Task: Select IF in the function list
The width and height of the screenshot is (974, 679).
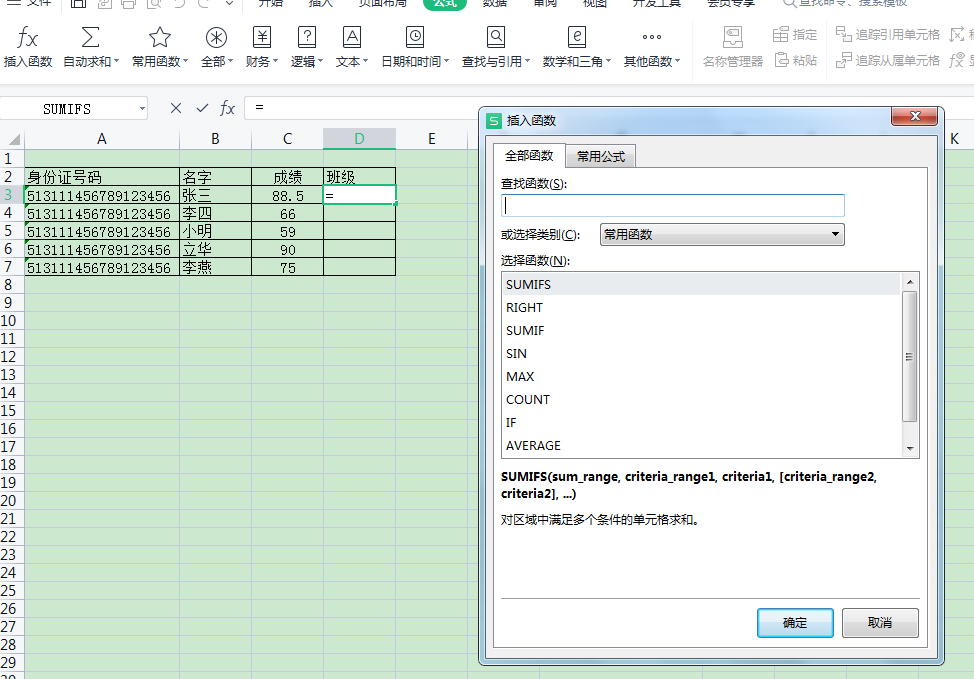Action: pyautogui.click(x=701, y=422)
